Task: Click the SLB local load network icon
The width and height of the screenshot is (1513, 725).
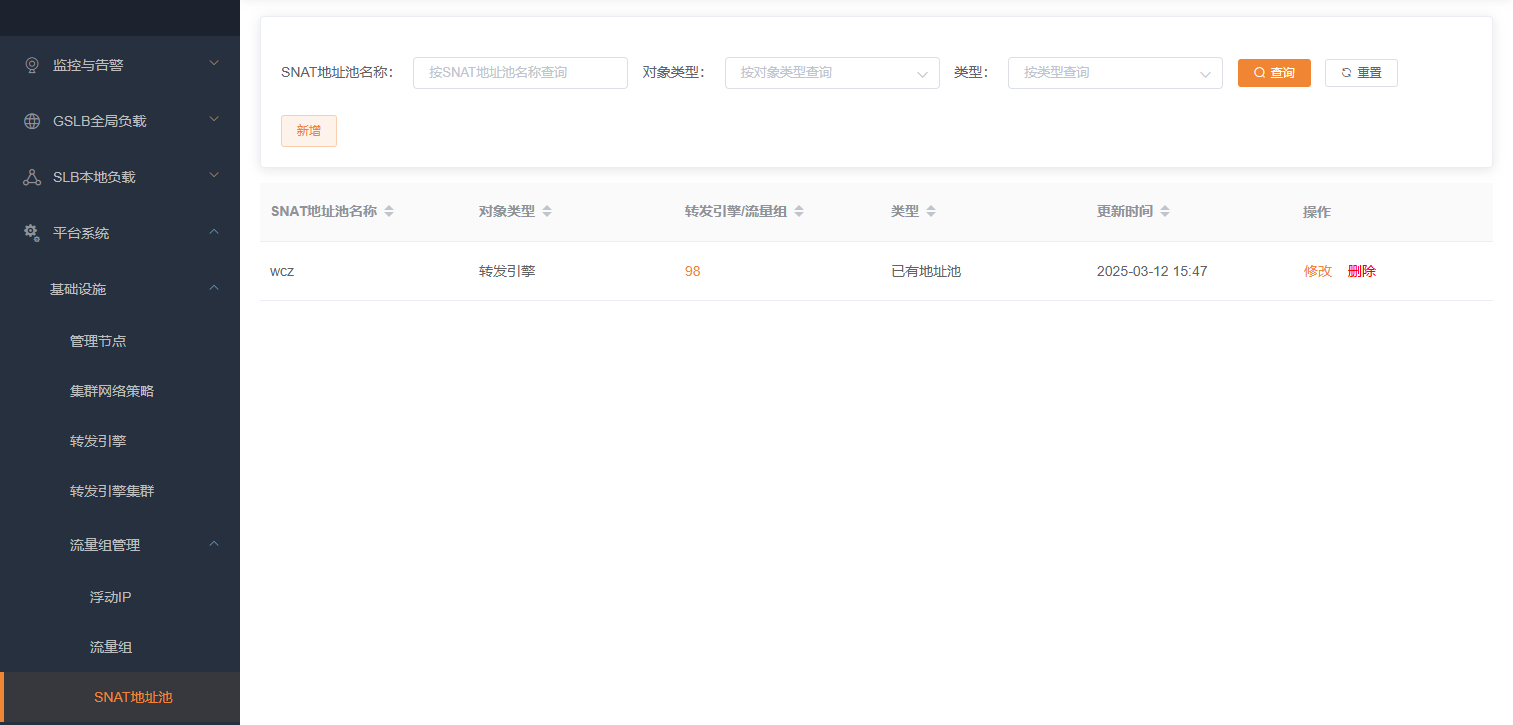Action: [x=32, y=177]
